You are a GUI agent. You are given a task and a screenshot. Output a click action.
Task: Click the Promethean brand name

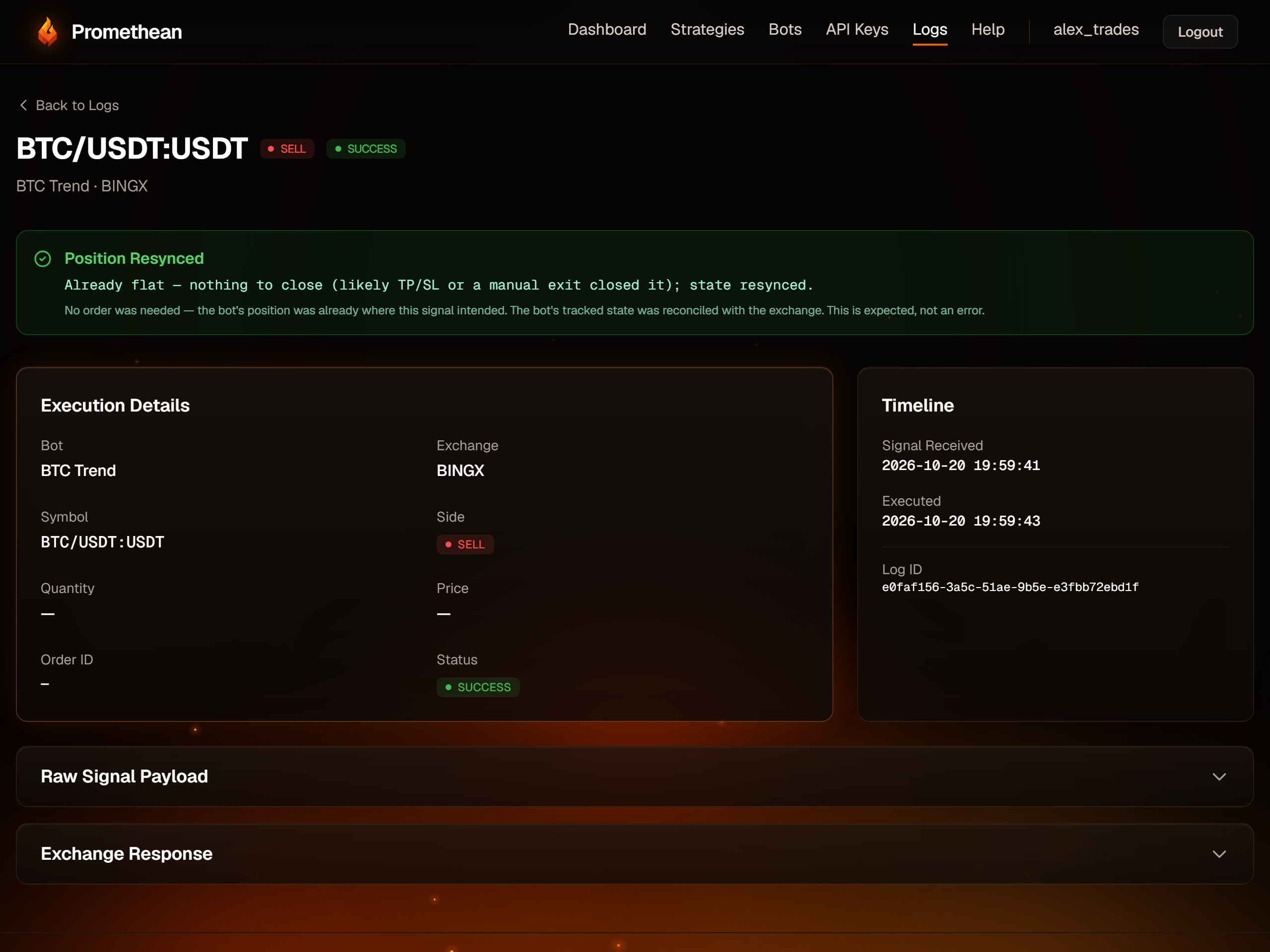[127, 32]
